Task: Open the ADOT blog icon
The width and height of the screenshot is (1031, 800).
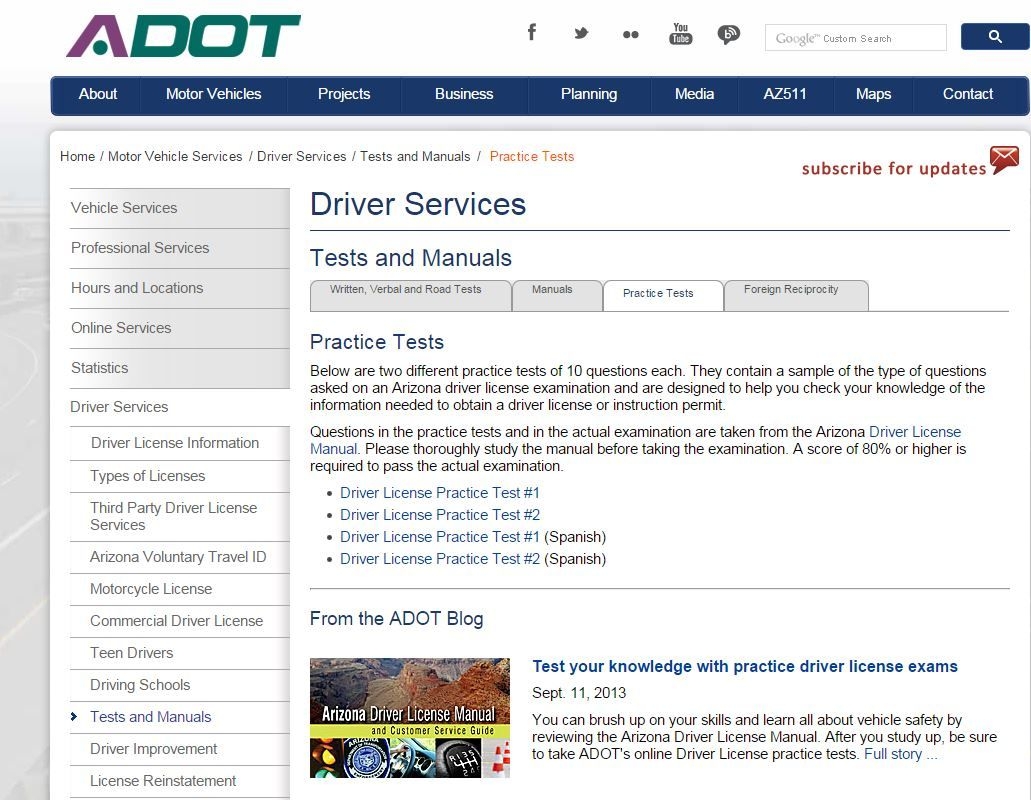Action: pyautogui.click(x=729, y=33)
